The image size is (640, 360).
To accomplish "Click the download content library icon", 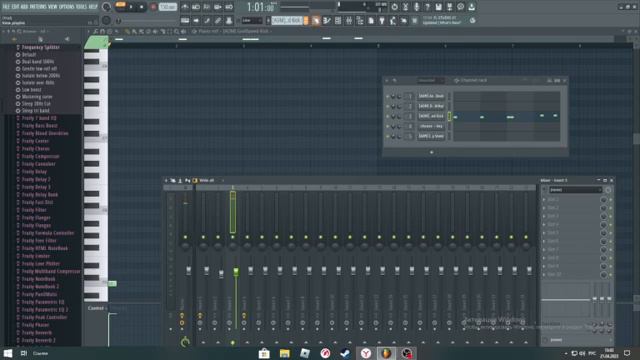I will coord(471,7).
